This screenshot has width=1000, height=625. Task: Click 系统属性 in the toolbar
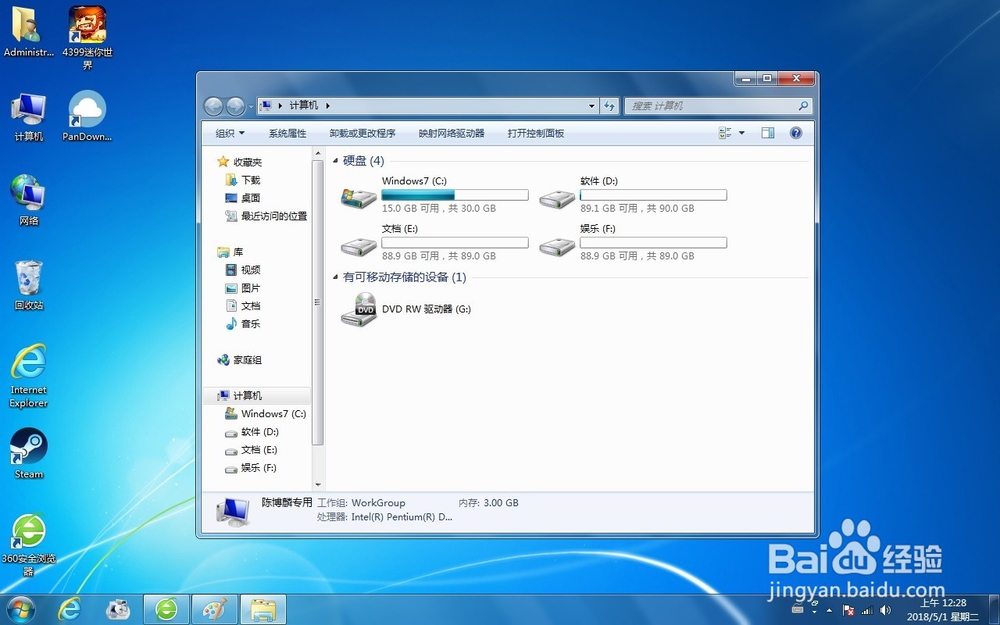click(287, 133)
